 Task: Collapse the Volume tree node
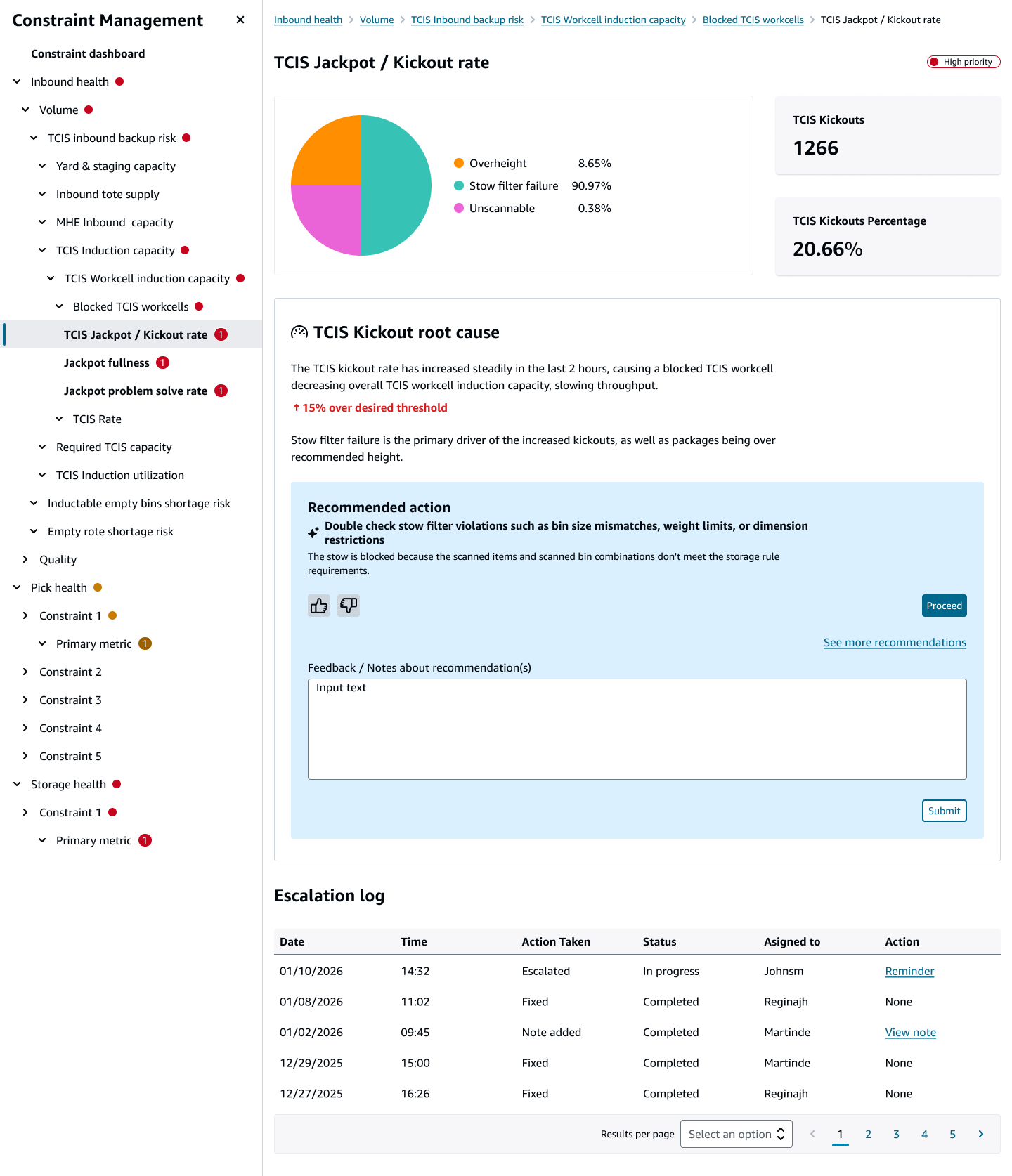[25, 110]
